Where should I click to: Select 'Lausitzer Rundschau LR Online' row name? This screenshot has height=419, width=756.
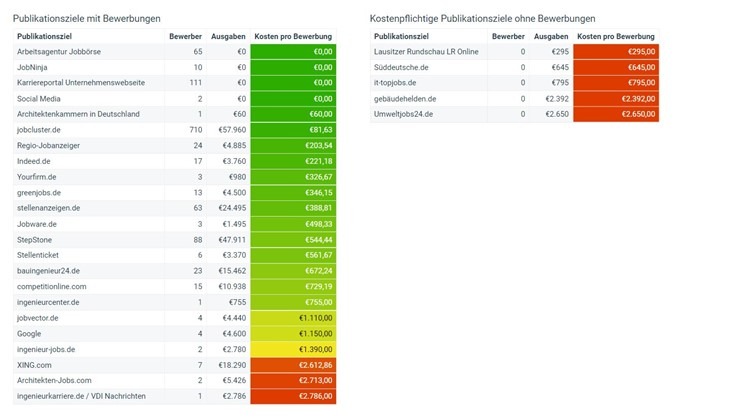(x=426, y=52)
